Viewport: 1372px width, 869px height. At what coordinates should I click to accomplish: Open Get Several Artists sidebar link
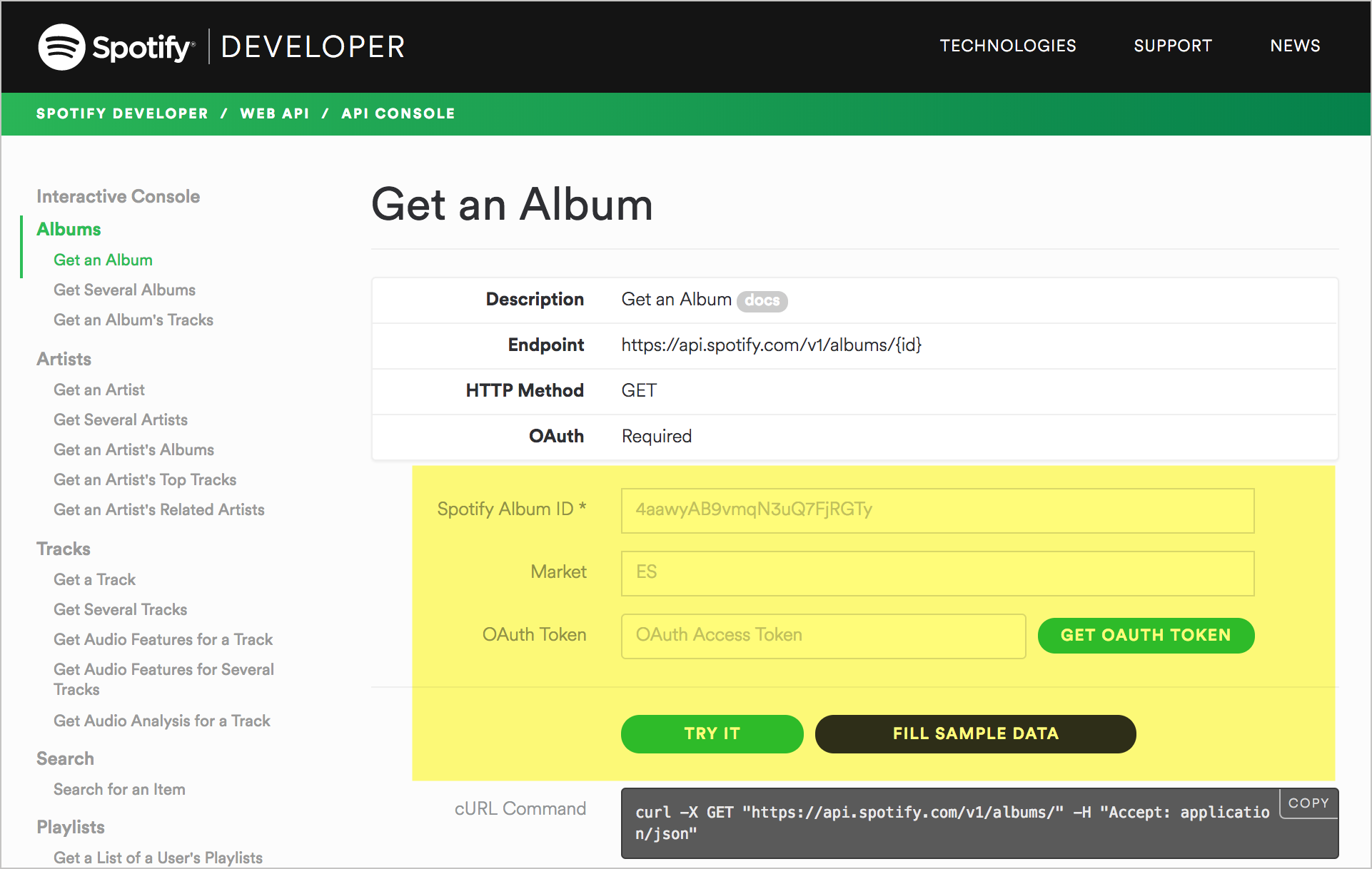pos(121,420)
